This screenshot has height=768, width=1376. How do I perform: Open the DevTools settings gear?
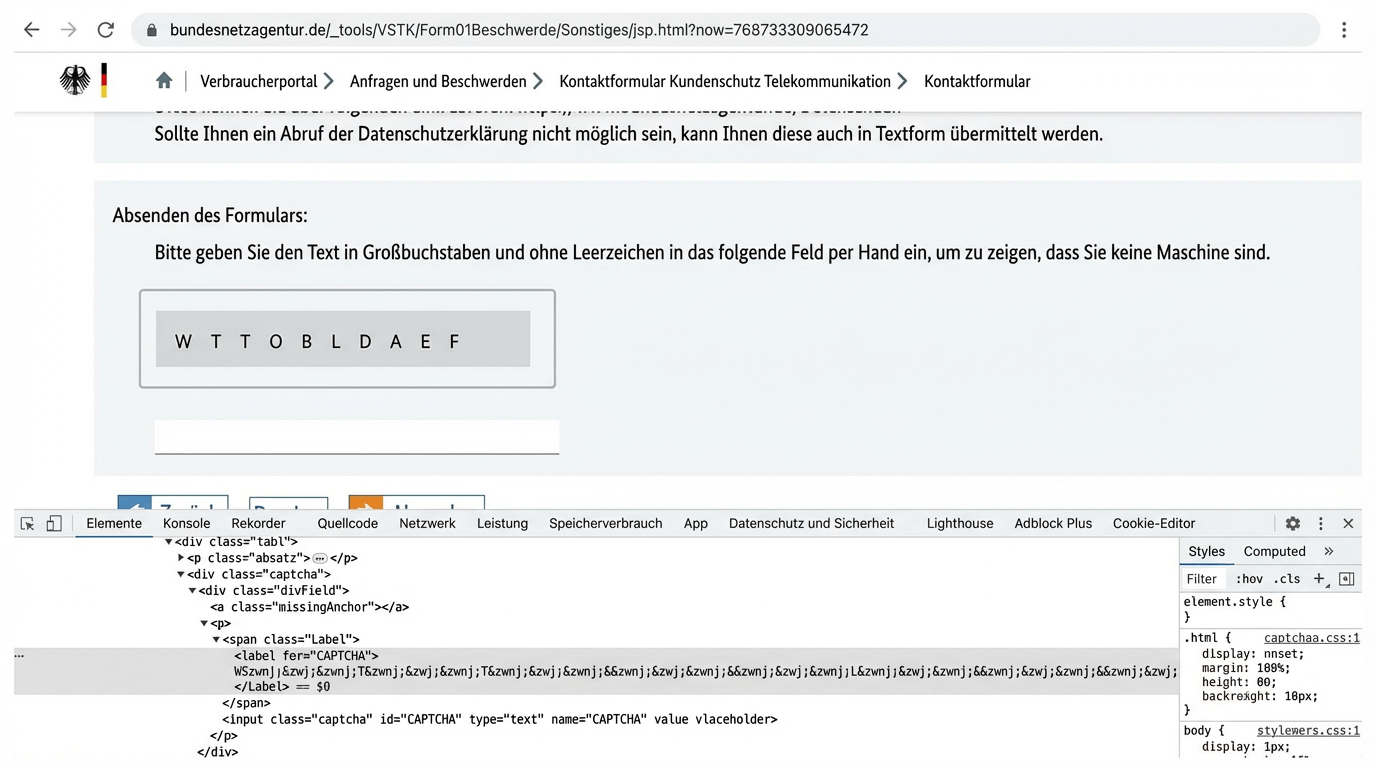pos(1293,523)
